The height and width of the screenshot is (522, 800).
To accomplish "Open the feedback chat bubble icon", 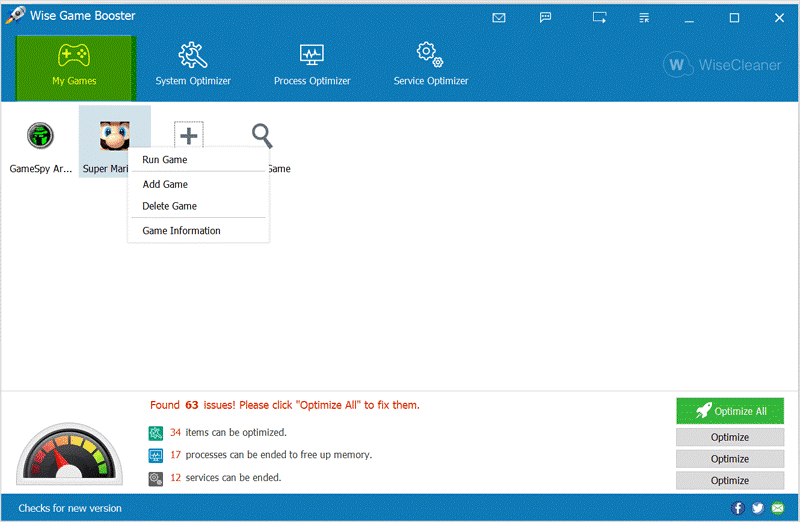I will [x=545, y=18].
